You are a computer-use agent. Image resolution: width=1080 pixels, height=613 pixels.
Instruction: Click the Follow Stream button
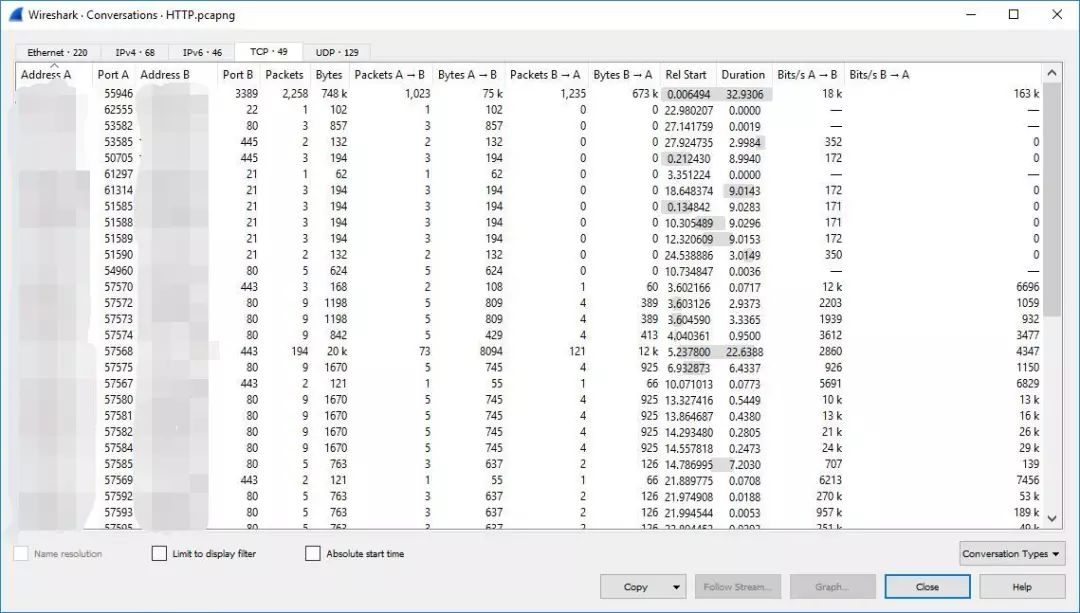(x=738, y=588)
